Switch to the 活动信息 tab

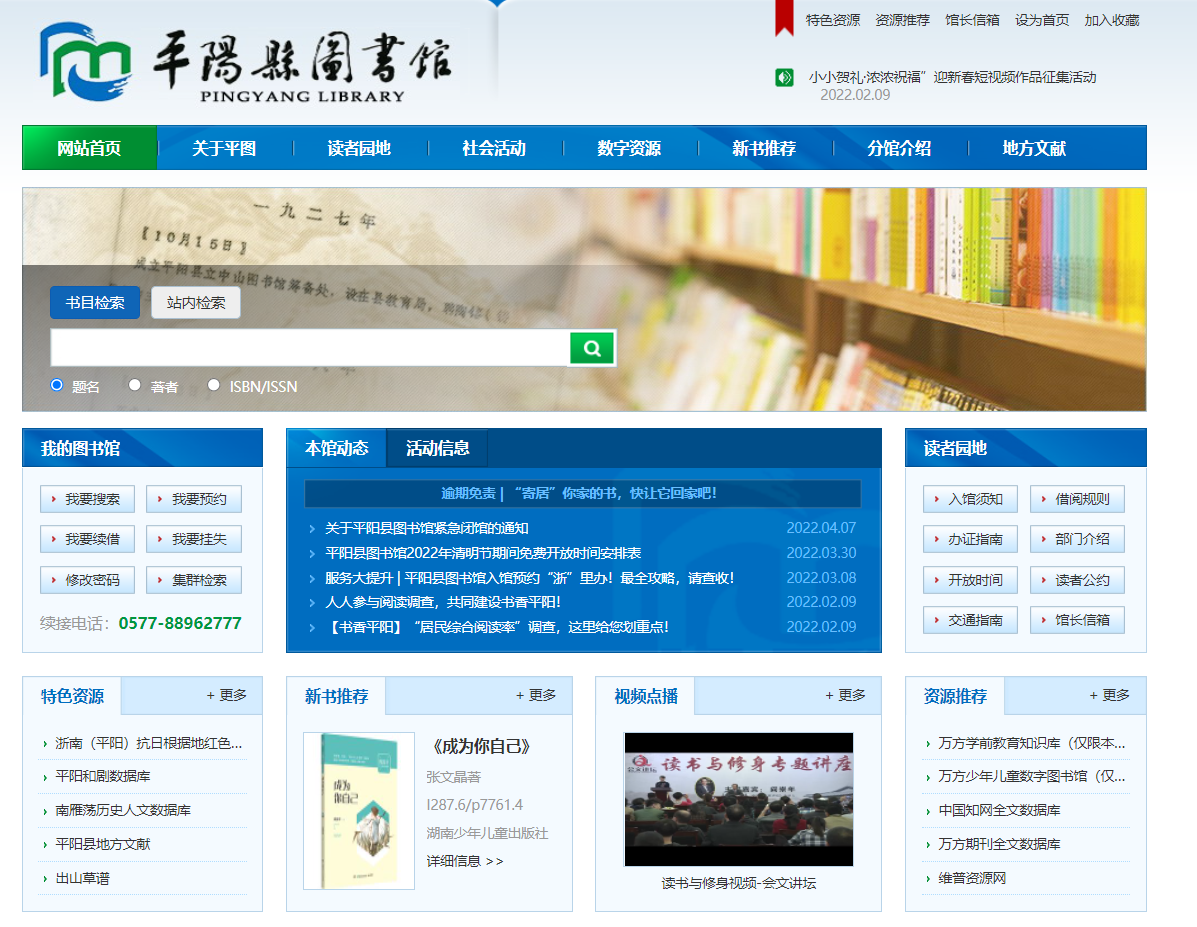(x=437, y=448)
